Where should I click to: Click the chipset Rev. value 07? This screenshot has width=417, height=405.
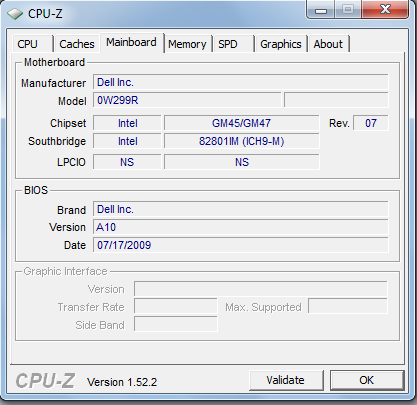click(x=371, y=123)
